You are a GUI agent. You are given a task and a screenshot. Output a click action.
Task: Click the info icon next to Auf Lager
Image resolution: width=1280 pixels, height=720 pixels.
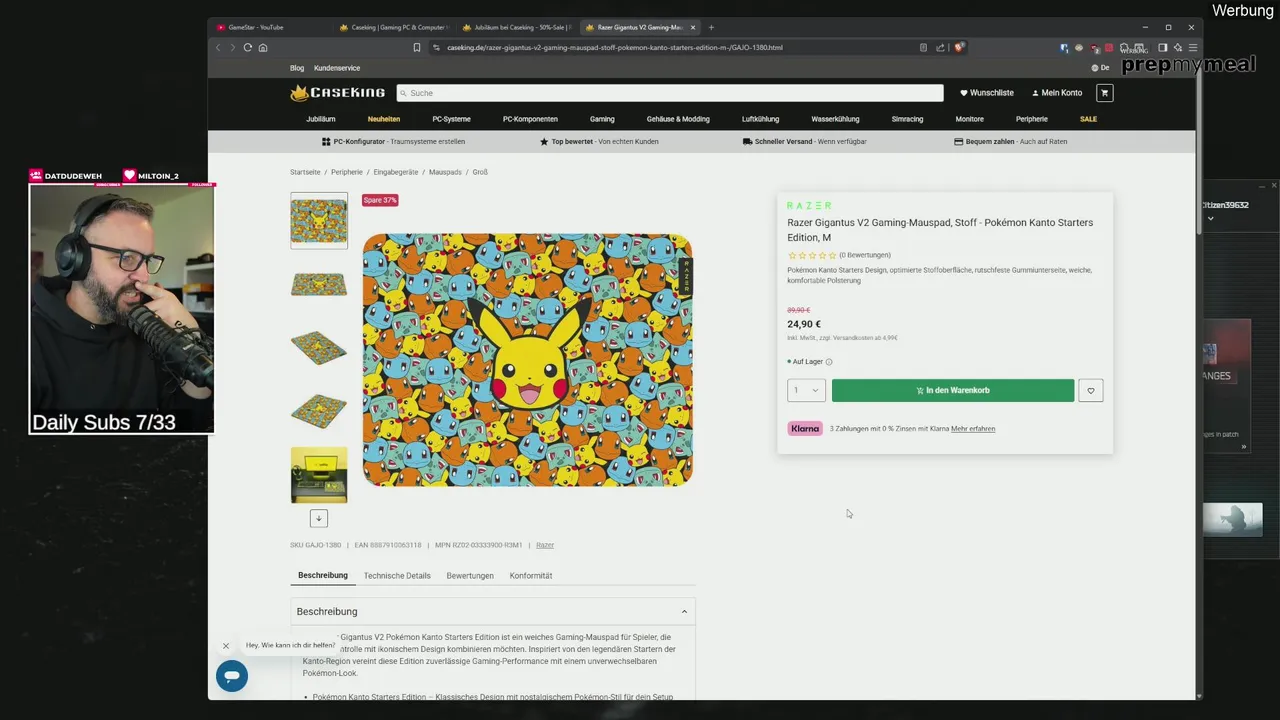829,362
